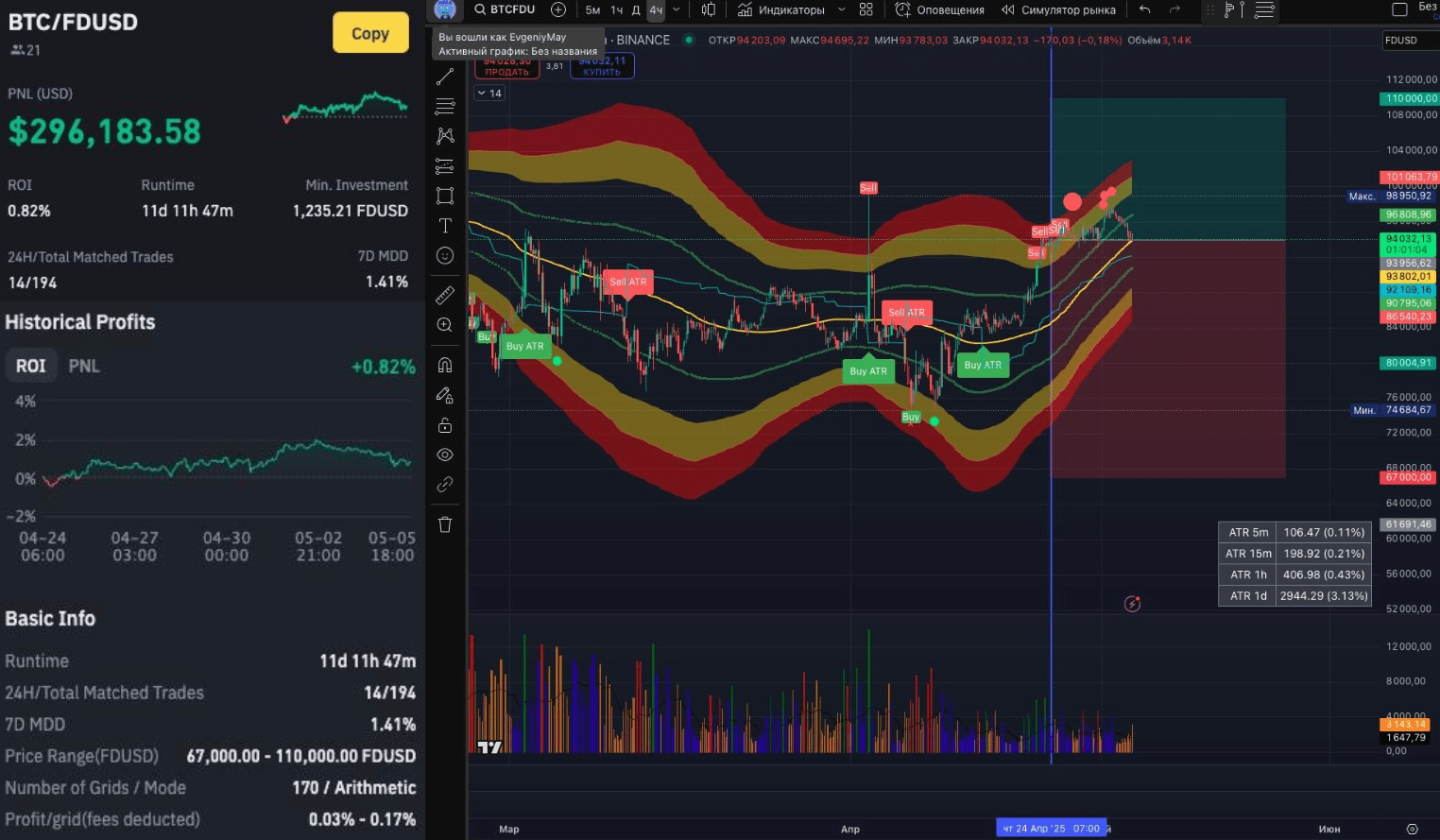Open the Индикаторы indicators dialog
Viewport: 1440px width, 840px height.
[781, 9]
